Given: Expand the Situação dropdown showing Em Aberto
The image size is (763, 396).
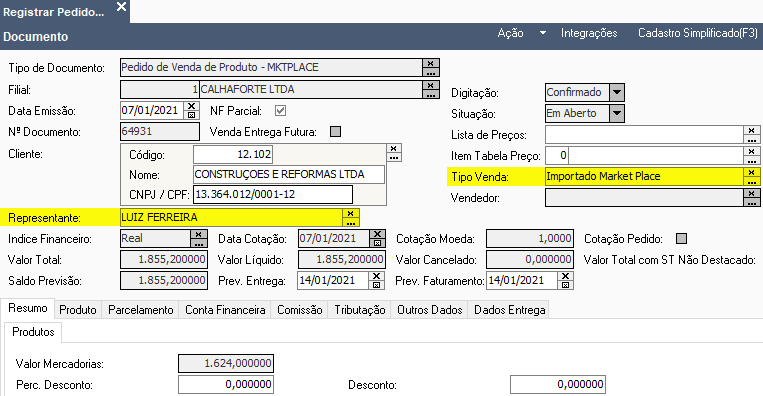Looking at the screenshot, I should (x=617, y=113).
